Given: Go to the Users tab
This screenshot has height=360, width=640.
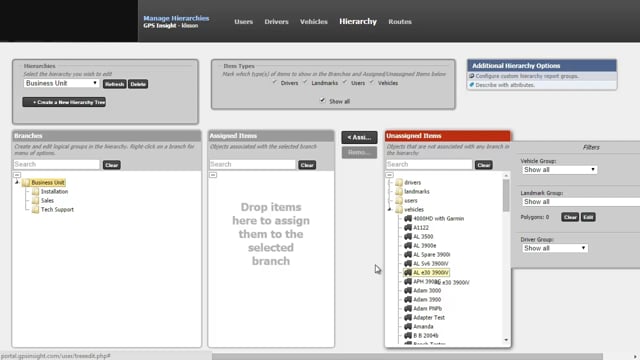Looking at the screenshot, I should point(243,22).
